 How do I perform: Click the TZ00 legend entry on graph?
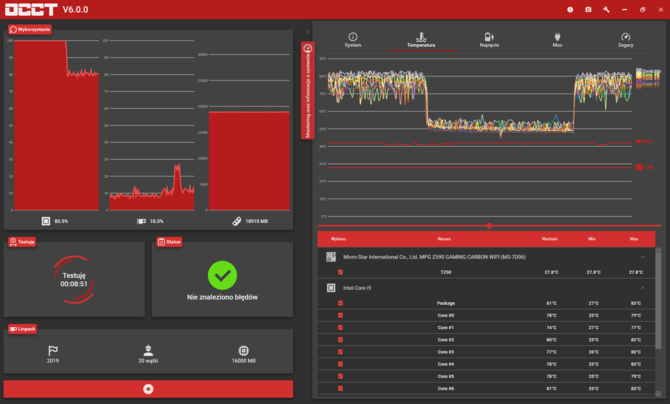click(x=645, y=167)
